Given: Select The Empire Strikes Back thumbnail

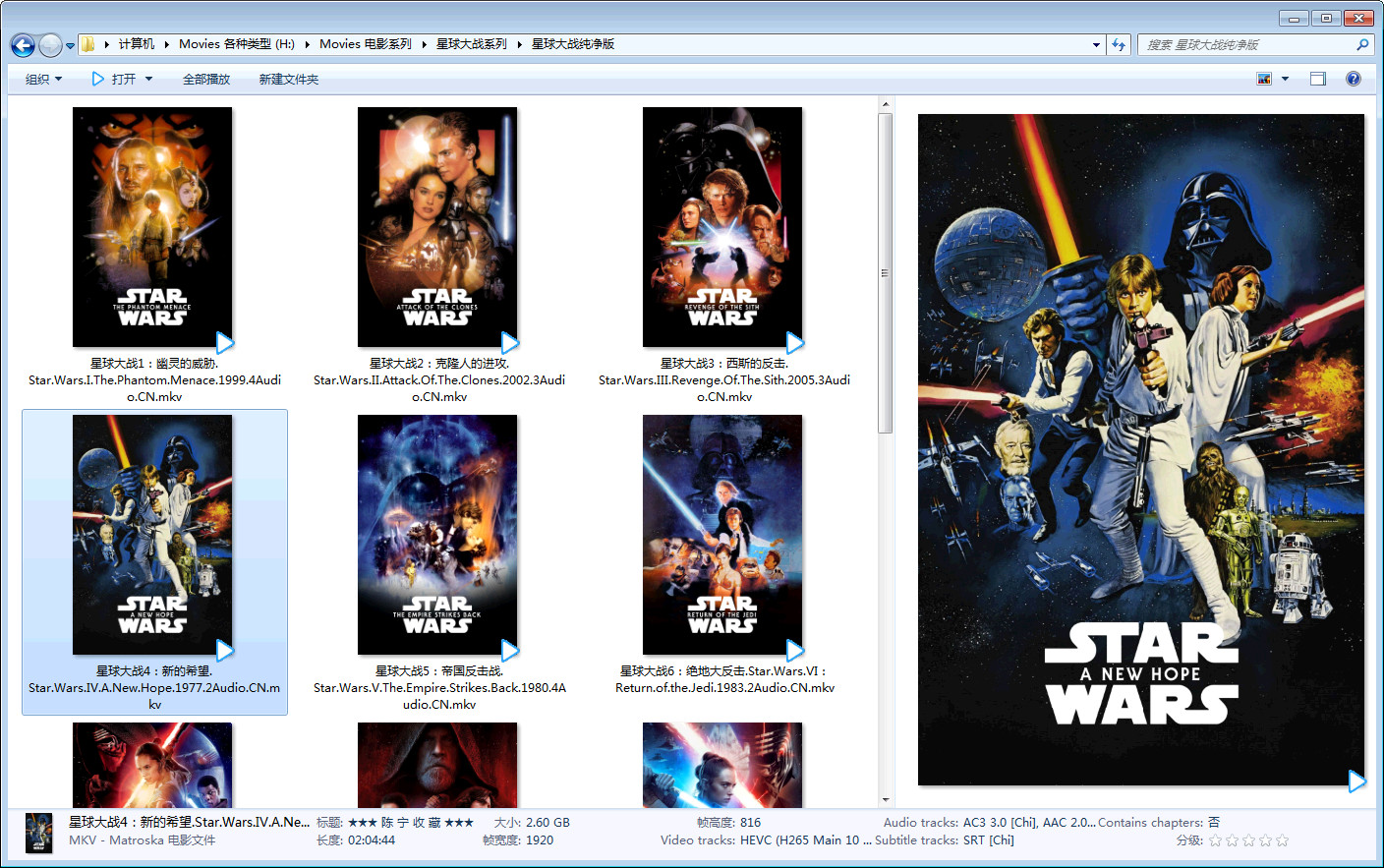Looking at the screenshot, I should [437, 534].
